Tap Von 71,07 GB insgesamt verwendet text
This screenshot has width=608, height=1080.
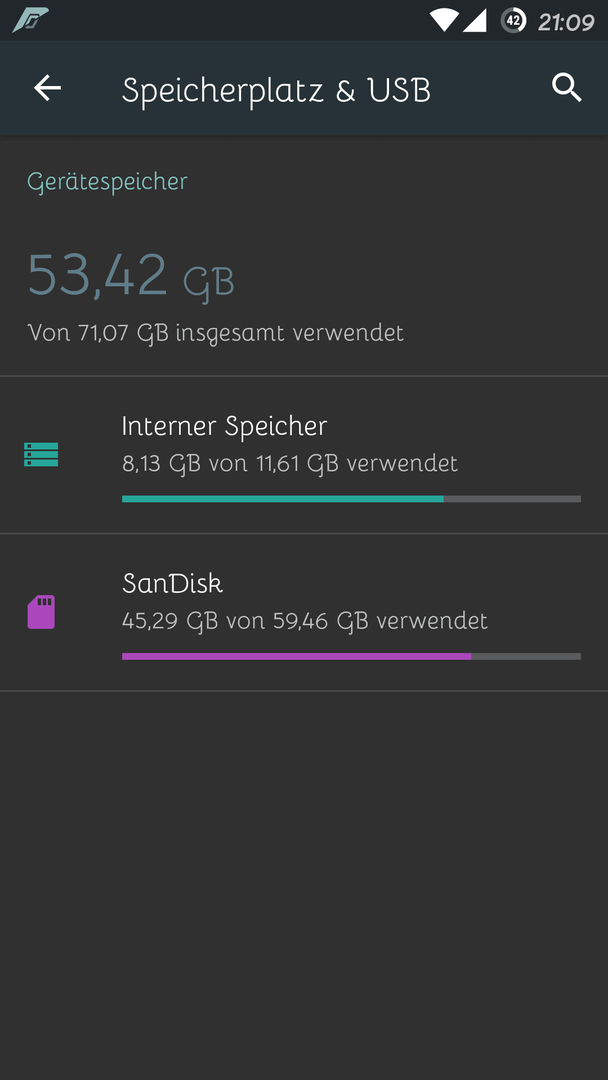[216, 333]
